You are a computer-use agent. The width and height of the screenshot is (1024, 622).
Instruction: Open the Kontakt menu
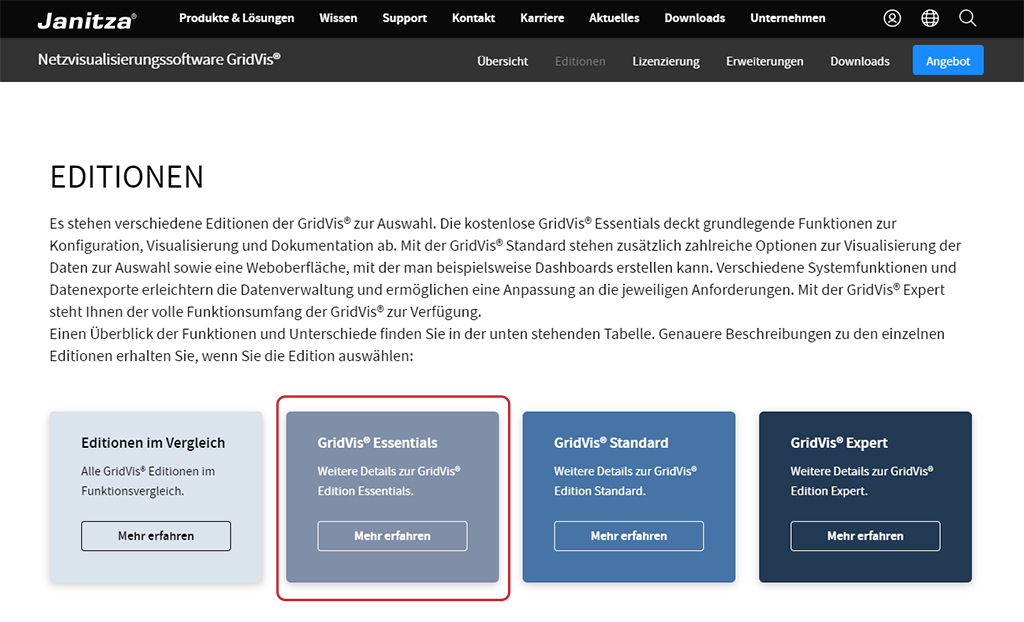pyautogui.click(x=473, y=18)
